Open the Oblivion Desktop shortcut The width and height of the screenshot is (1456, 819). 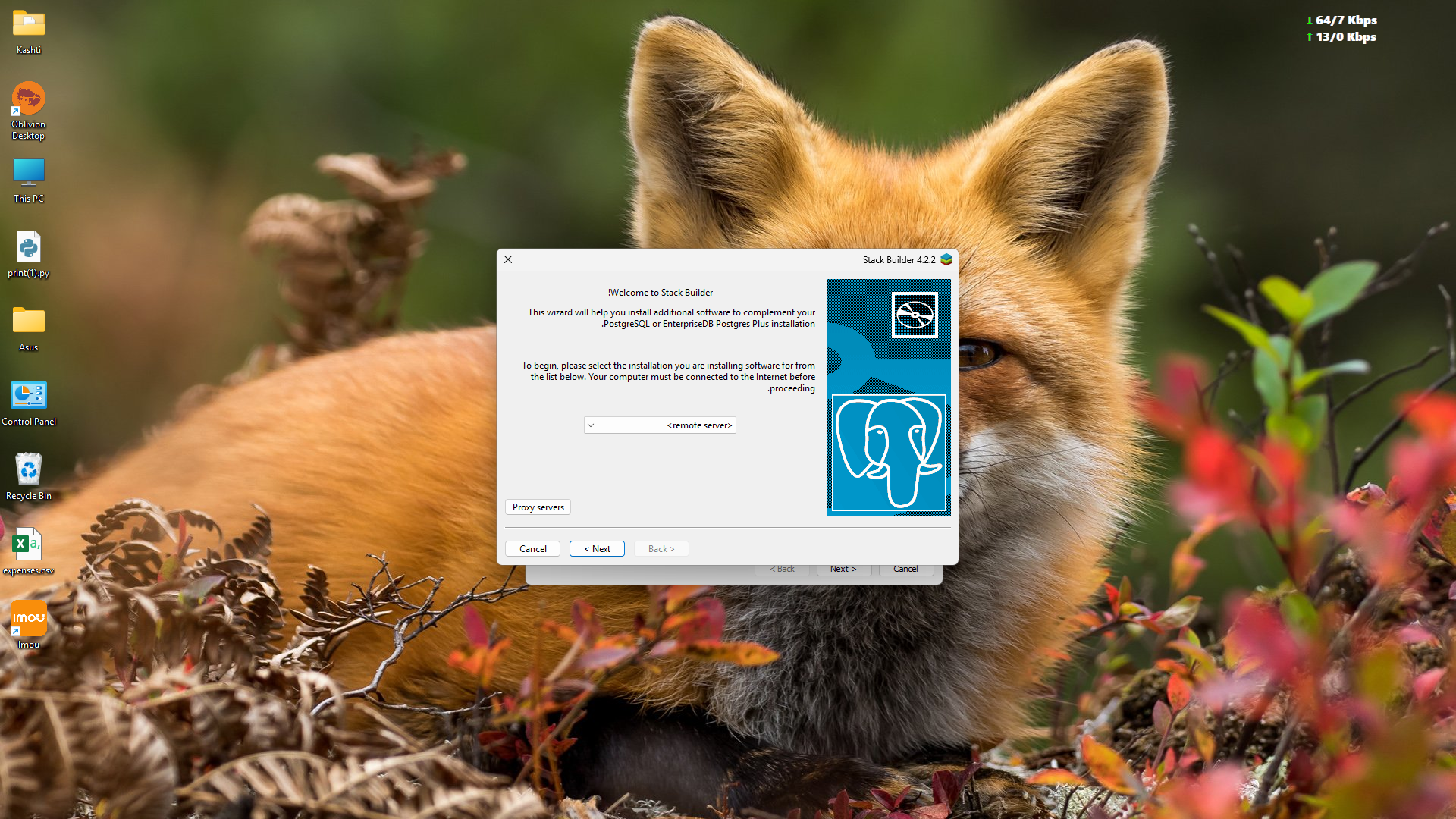(28, 99)
